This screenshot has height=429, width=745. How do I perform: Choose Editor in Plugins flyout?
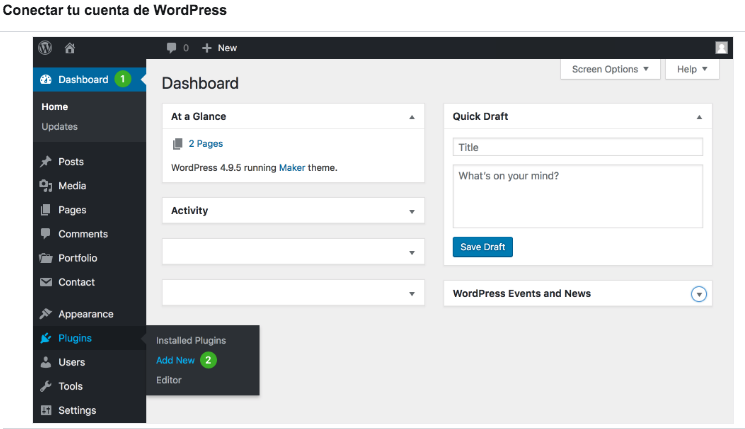[x=169, y=380]
